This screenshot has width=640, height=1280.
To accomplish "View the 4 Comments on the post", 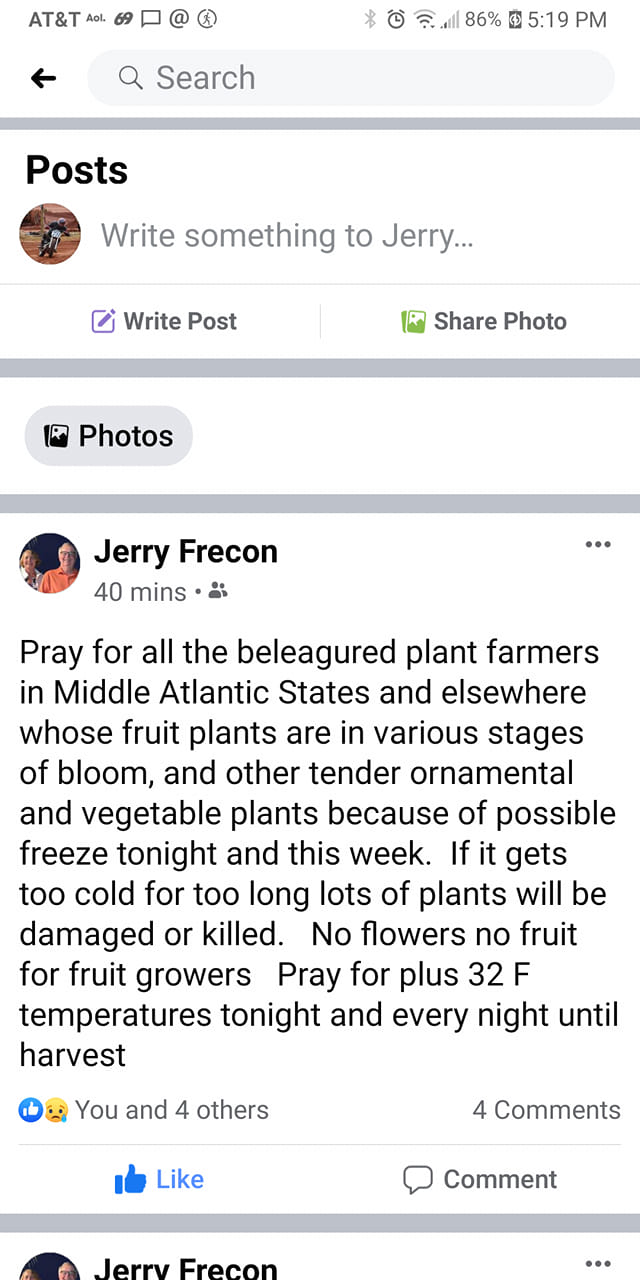I will (x=546, y=1110).
